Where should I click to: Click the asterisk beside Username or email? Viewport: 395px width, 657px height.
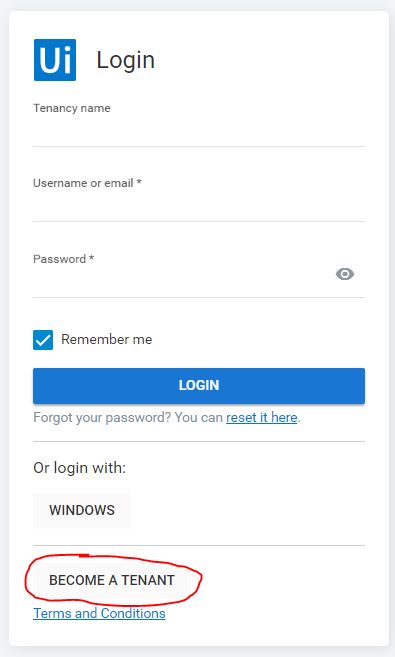tap(139, 182)
